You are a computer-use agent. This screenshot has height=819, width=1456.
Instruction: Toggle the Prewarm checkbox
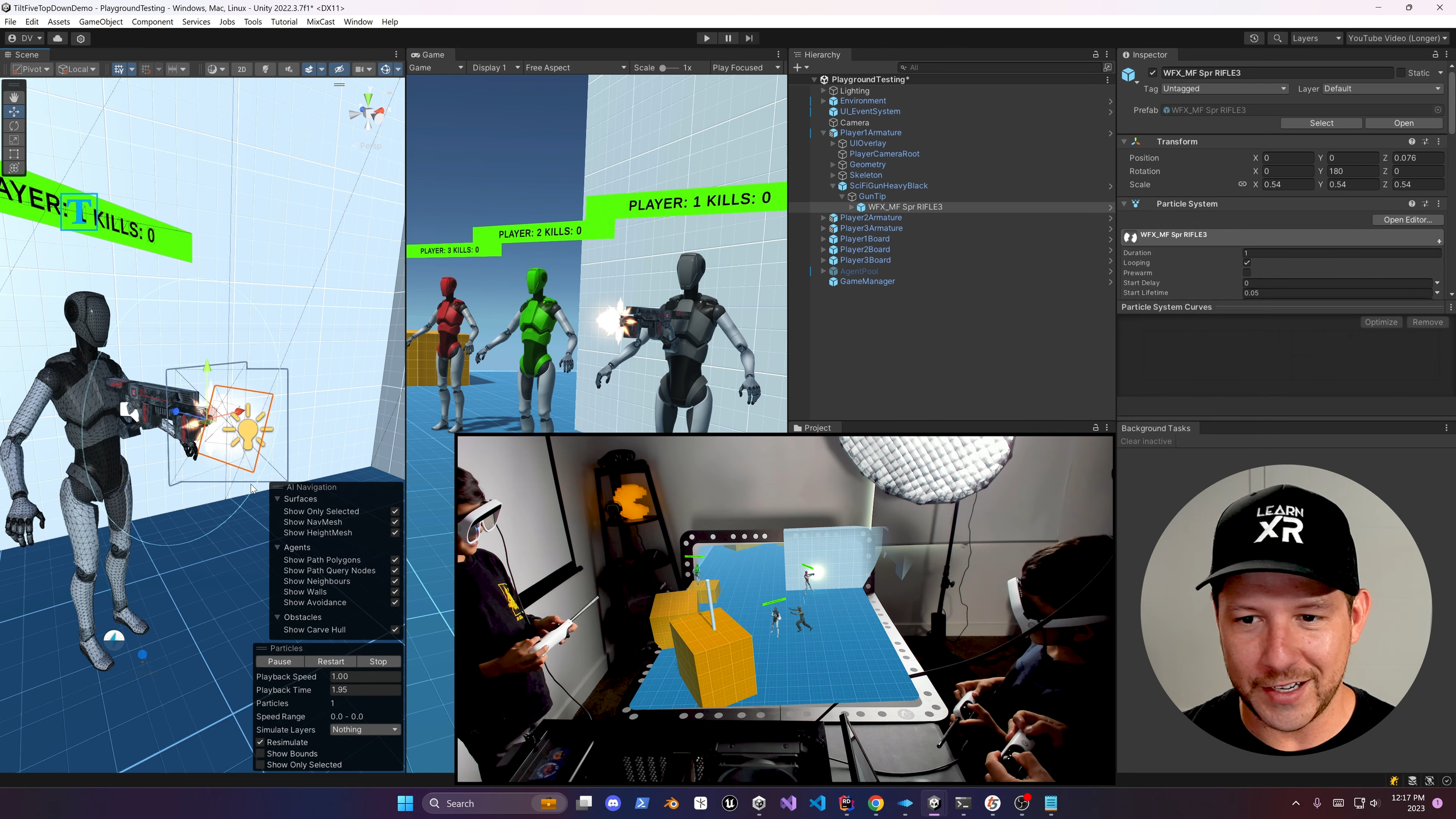[x=1247, y=273]
